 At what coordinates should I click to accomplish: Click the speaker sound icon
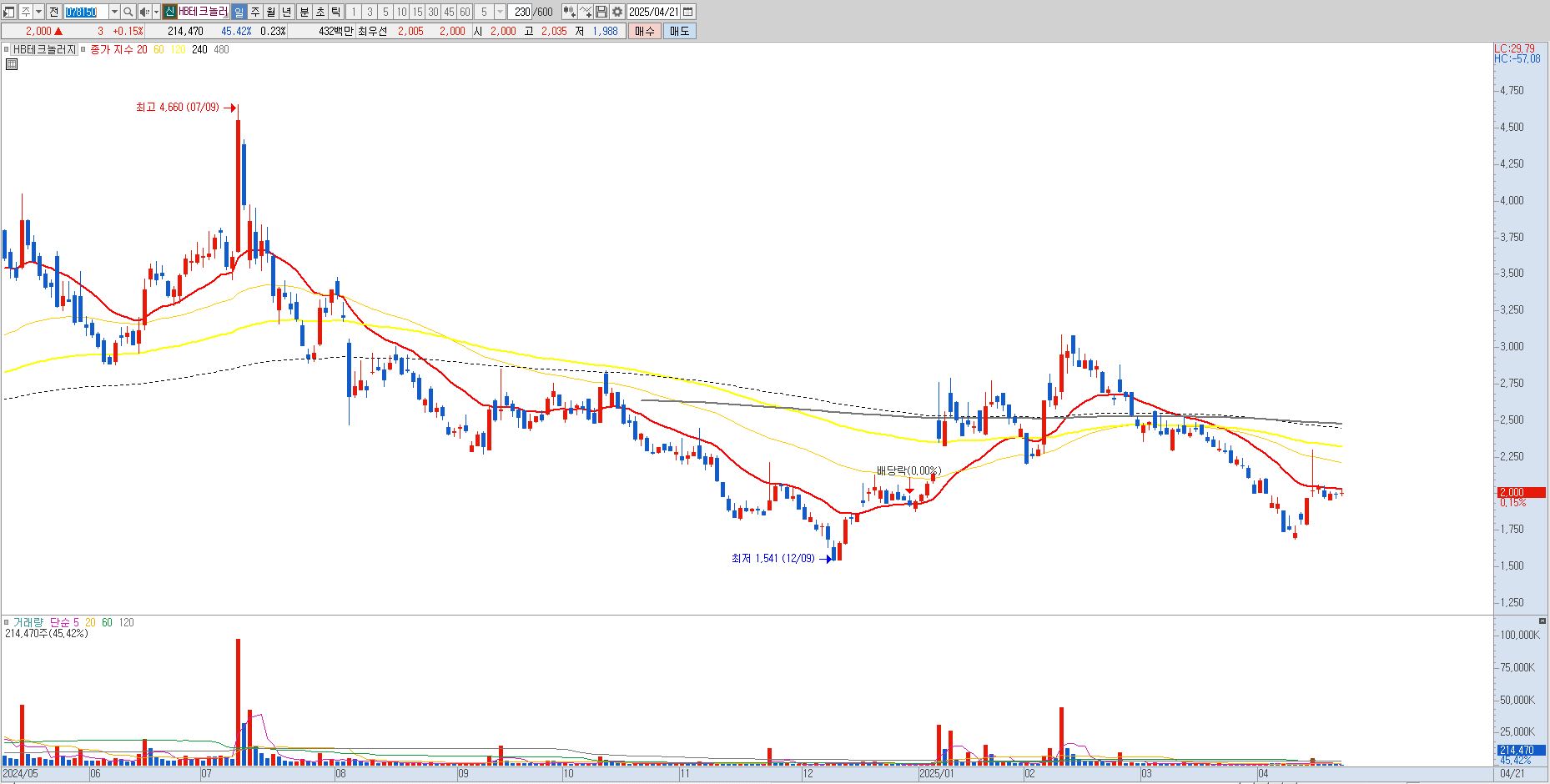tap(143, 12)
